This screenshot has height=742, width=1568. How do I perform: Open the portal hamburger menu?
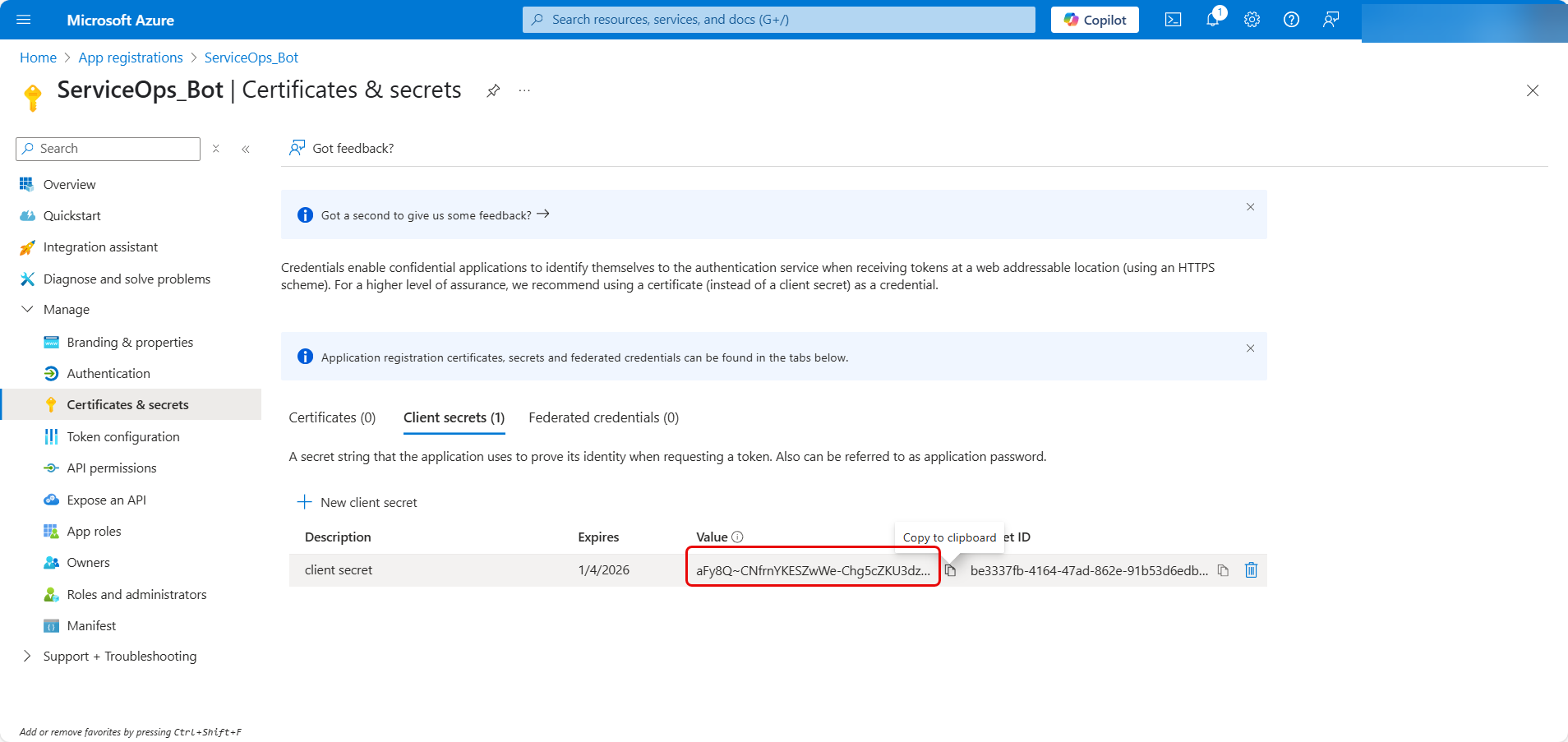coord(23,20)
